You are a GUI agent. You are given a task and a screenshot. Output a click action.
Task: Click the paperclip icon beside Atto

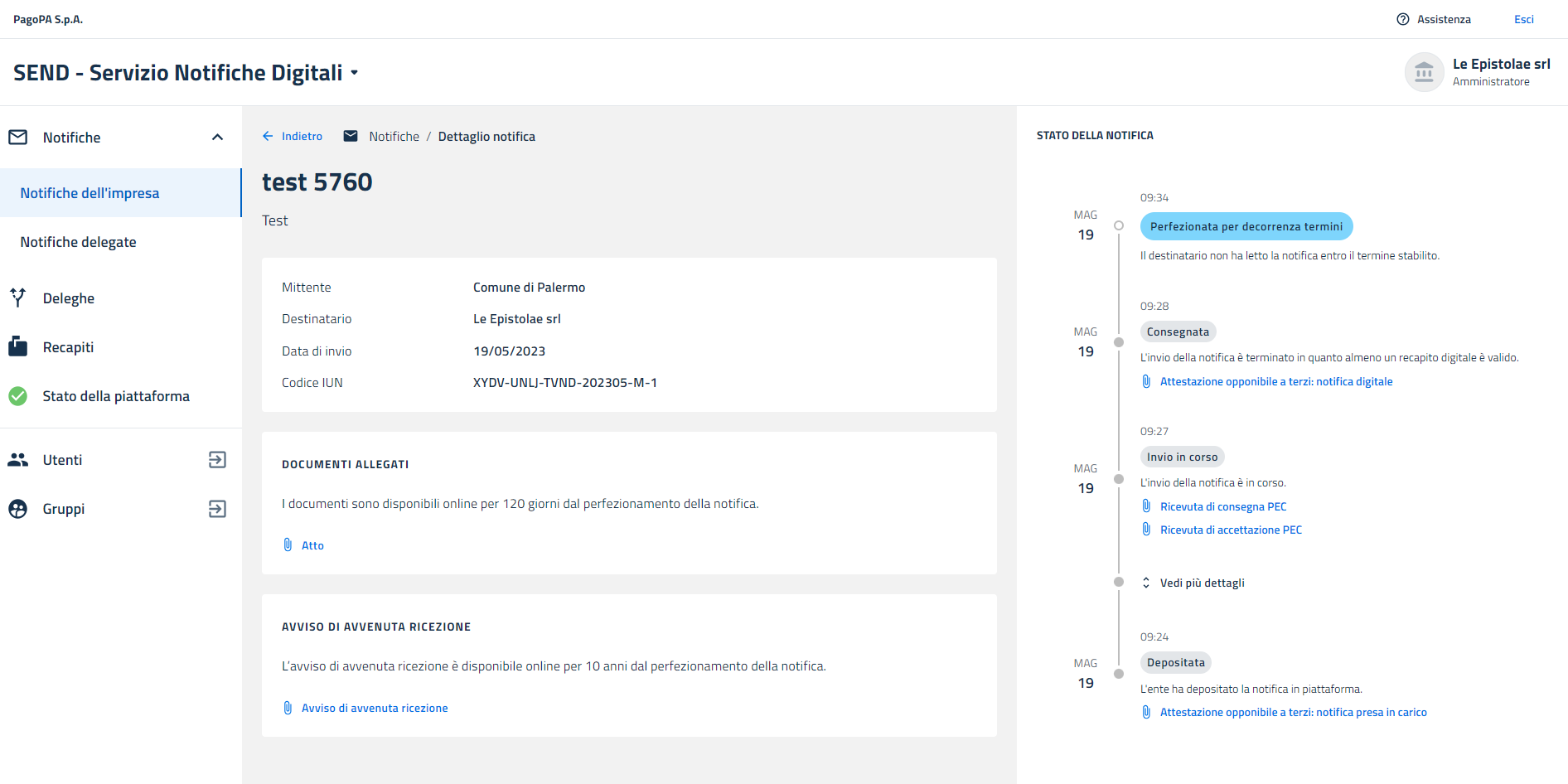coord(288,545)
